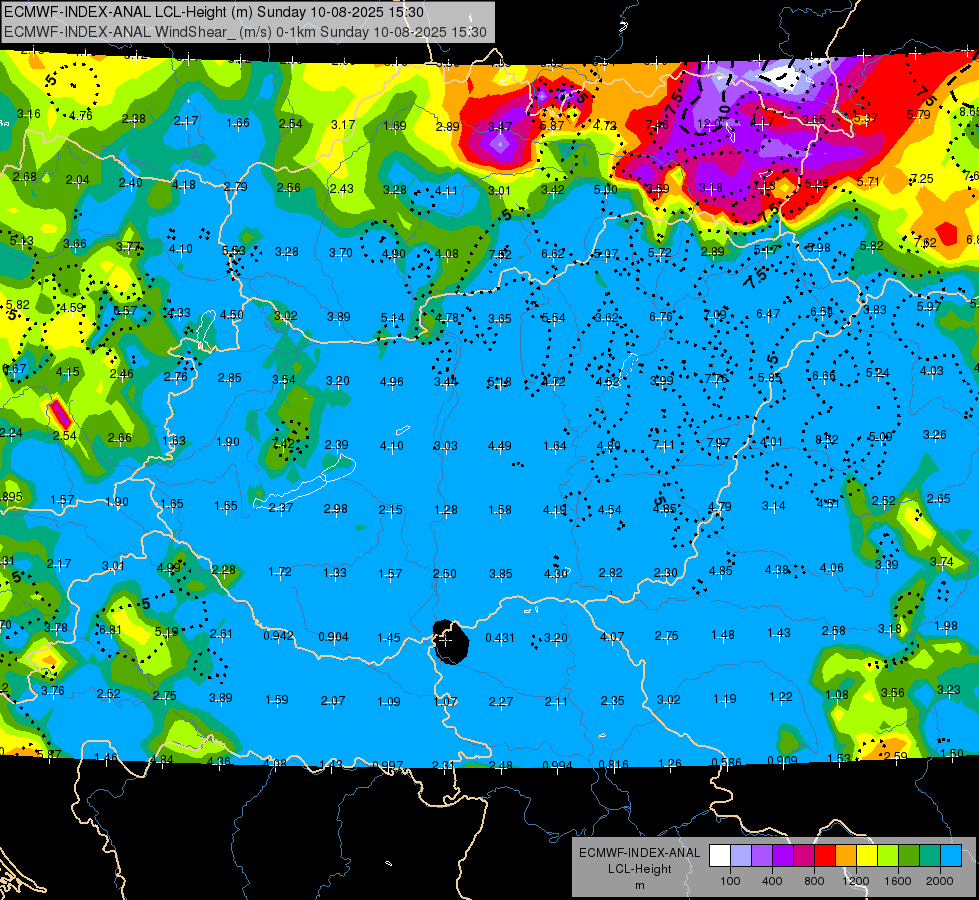Screen dimensions: 979x900
Task: Click the 100 legend scale label
Action: click(730, 881)
